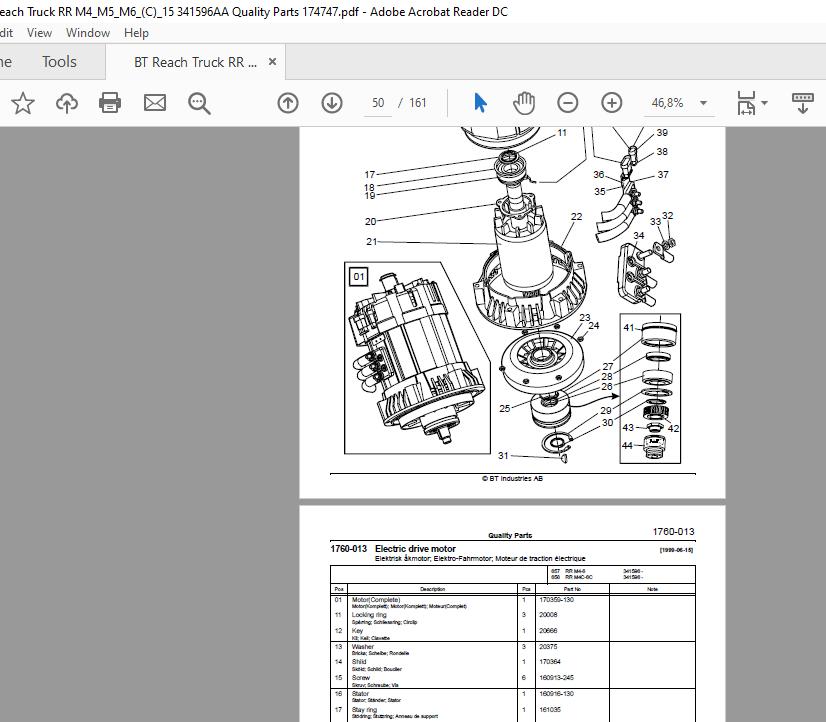Click the page number field showing 50
Screen dimensions: 826x722
tap(378, 103)
